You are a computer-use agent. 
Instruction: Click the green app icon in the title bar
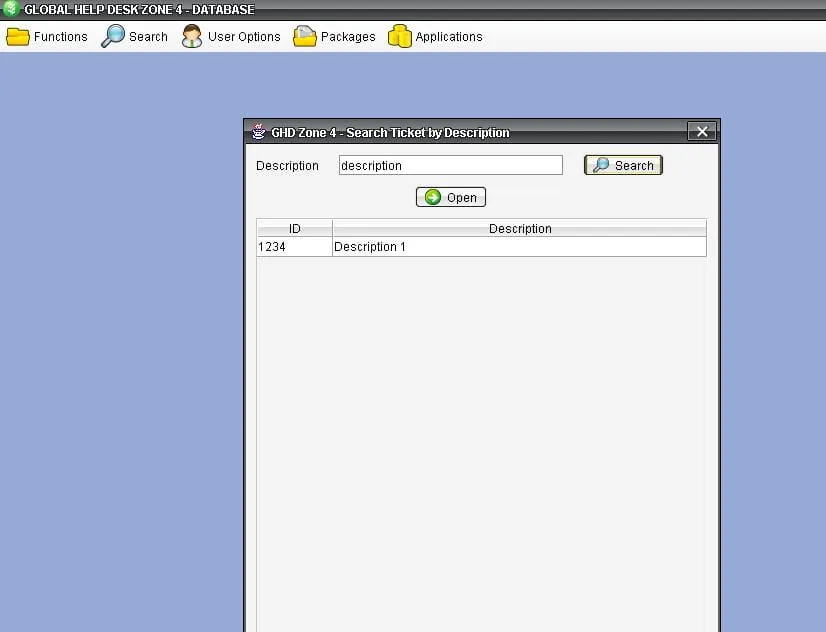[11, 8]
